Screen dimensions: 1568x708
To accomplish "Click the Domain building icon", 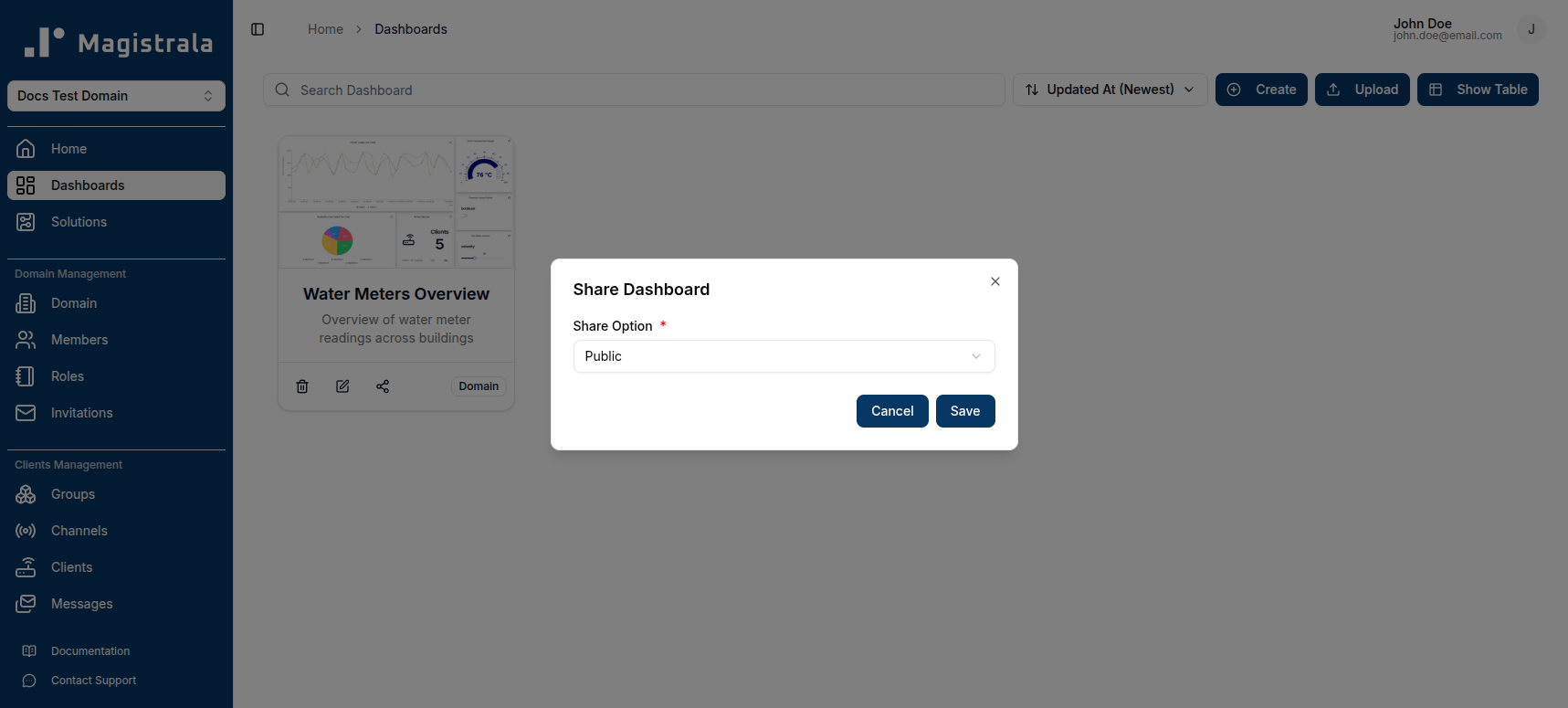I will point(26,303).
